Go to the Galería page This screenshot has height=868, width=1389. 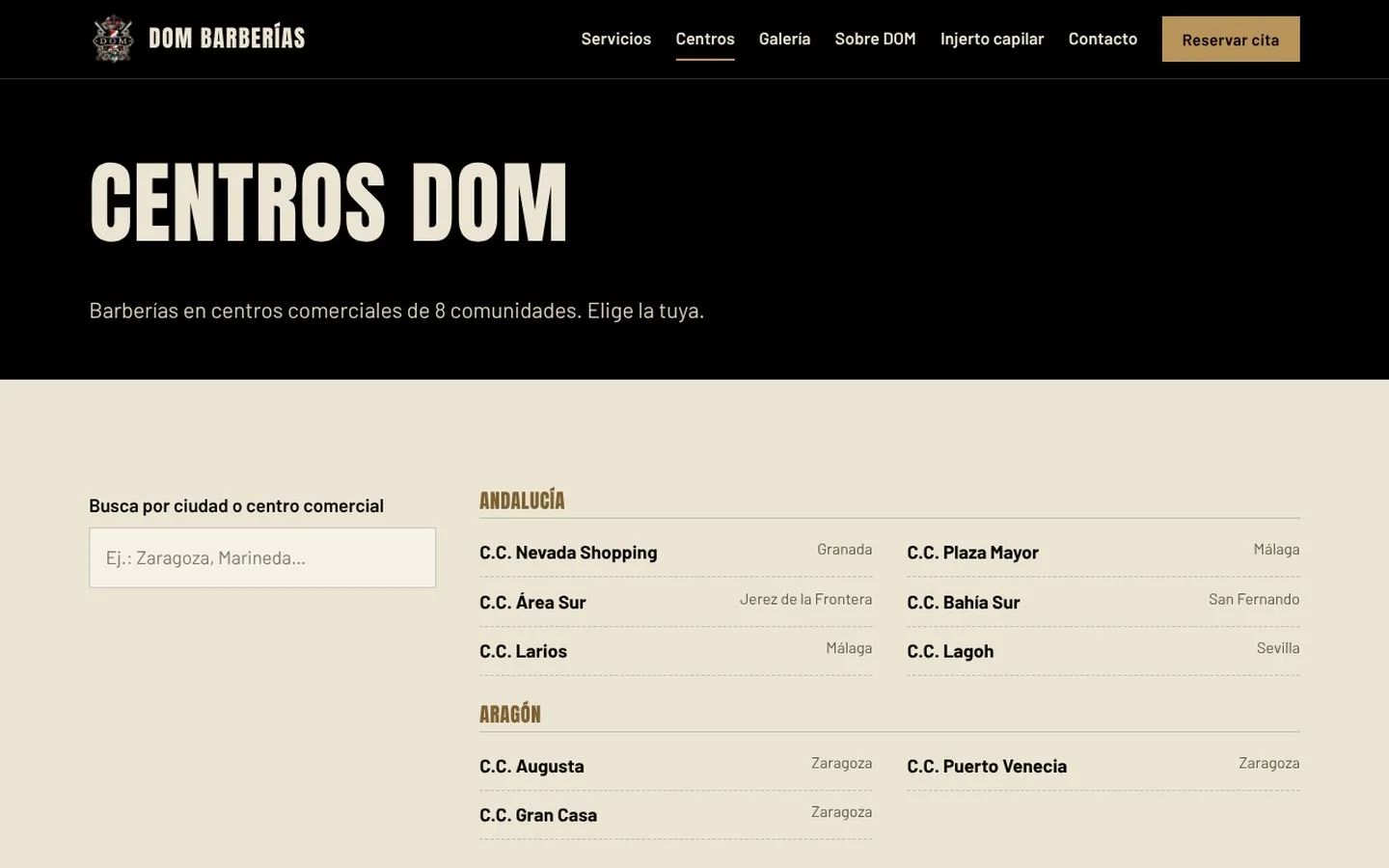click(x=784, y=39)
